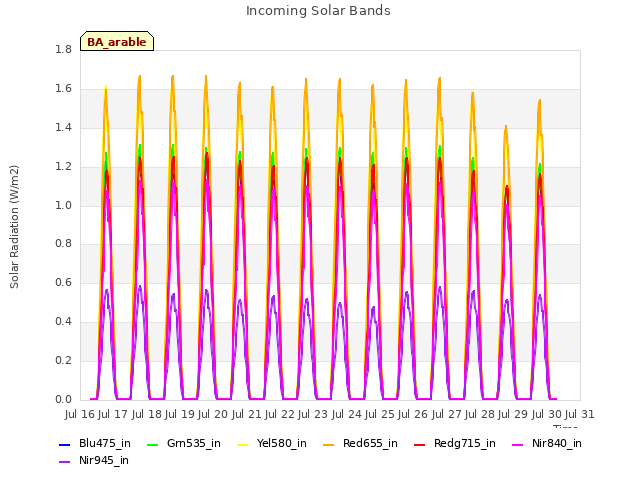The width and height of the screenshot is (640, 480).
Task: Click the Jul 29 x-axis date label
Action: 513,414
